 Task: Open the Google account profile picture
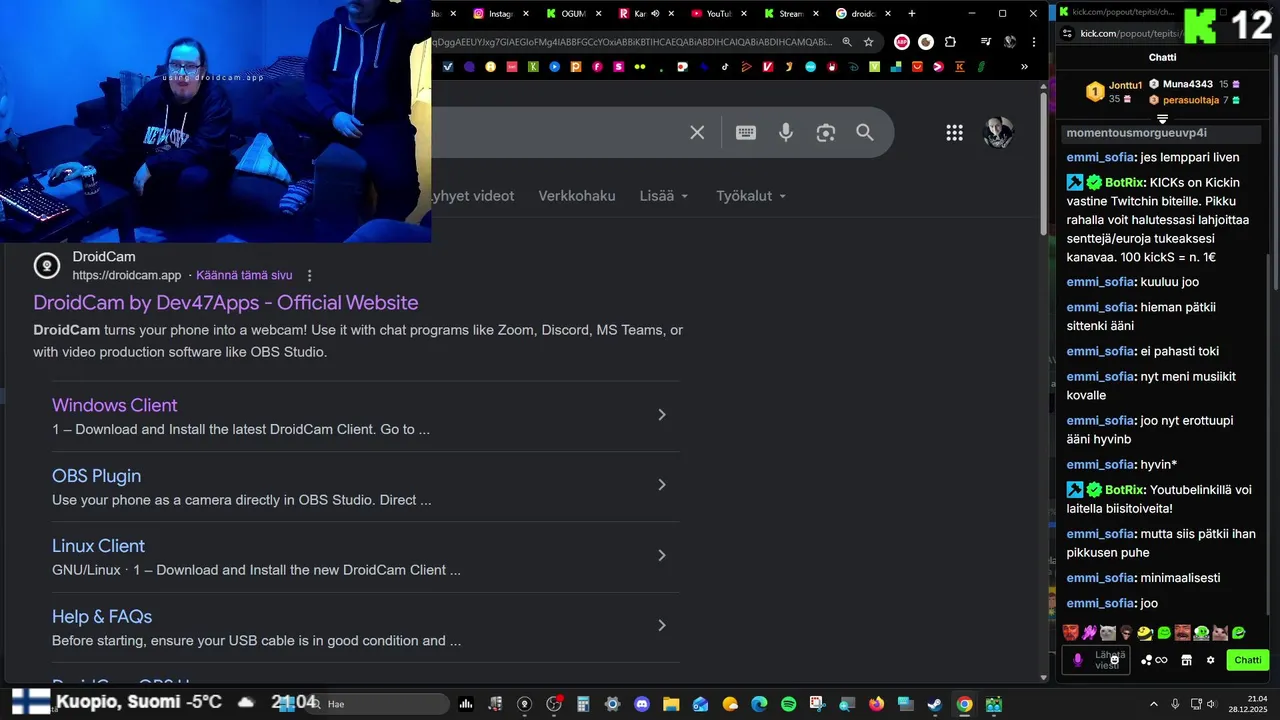click(x=998, y=132)
